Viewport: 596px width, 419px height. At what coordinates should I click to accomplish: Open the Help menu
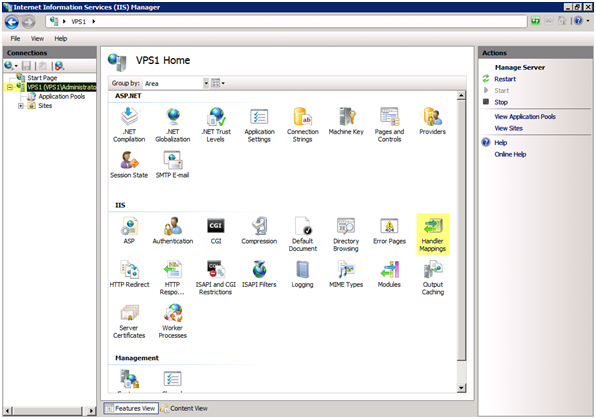coord(60,38)
